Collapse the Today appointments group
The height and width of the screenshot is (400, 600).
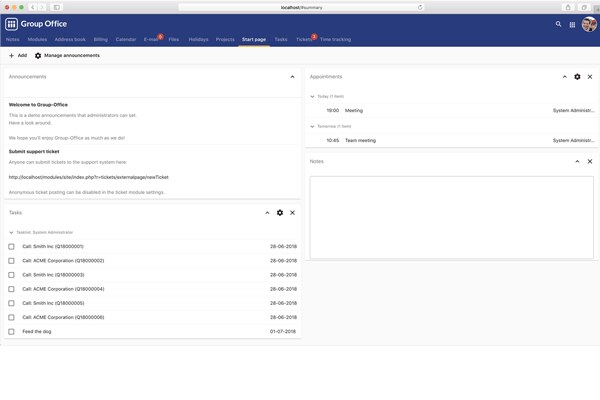click(313, 96)
